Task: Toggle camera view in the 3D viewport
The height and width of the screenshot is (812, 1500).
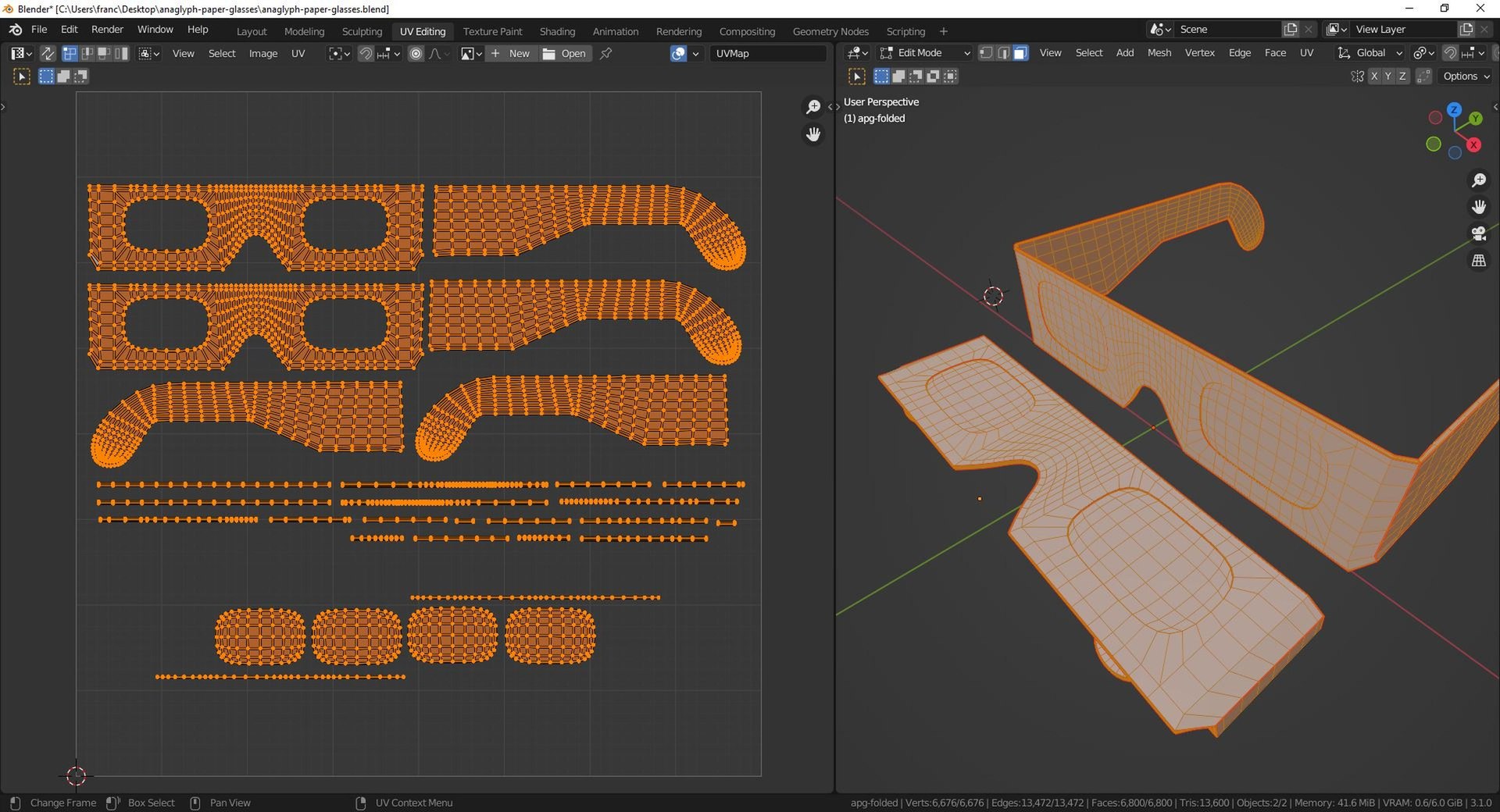Action: pos(1478,233)
